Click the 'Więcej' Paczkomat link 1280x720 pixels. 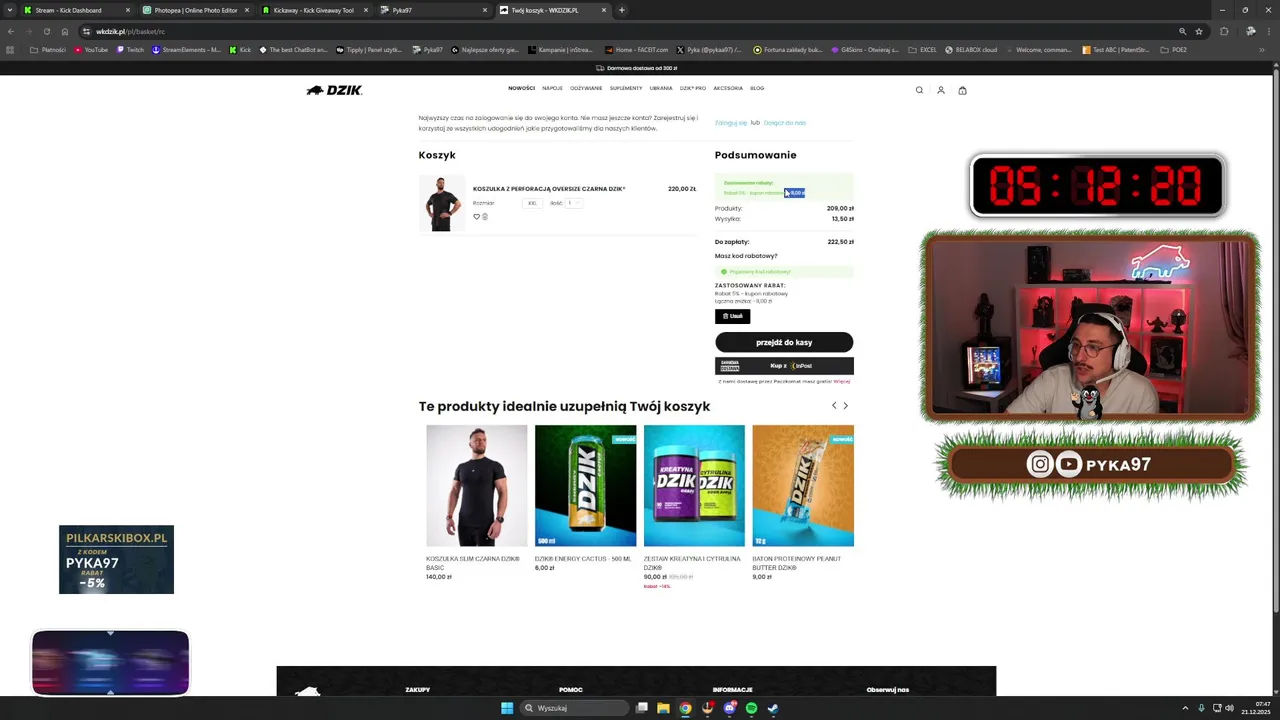[x=842, y=381]
